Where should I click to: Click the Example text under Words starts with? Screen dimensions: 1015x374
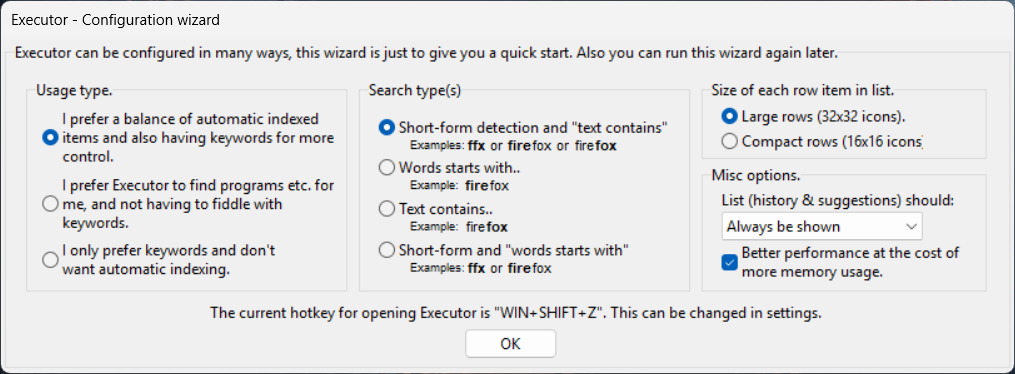[460, 186]
